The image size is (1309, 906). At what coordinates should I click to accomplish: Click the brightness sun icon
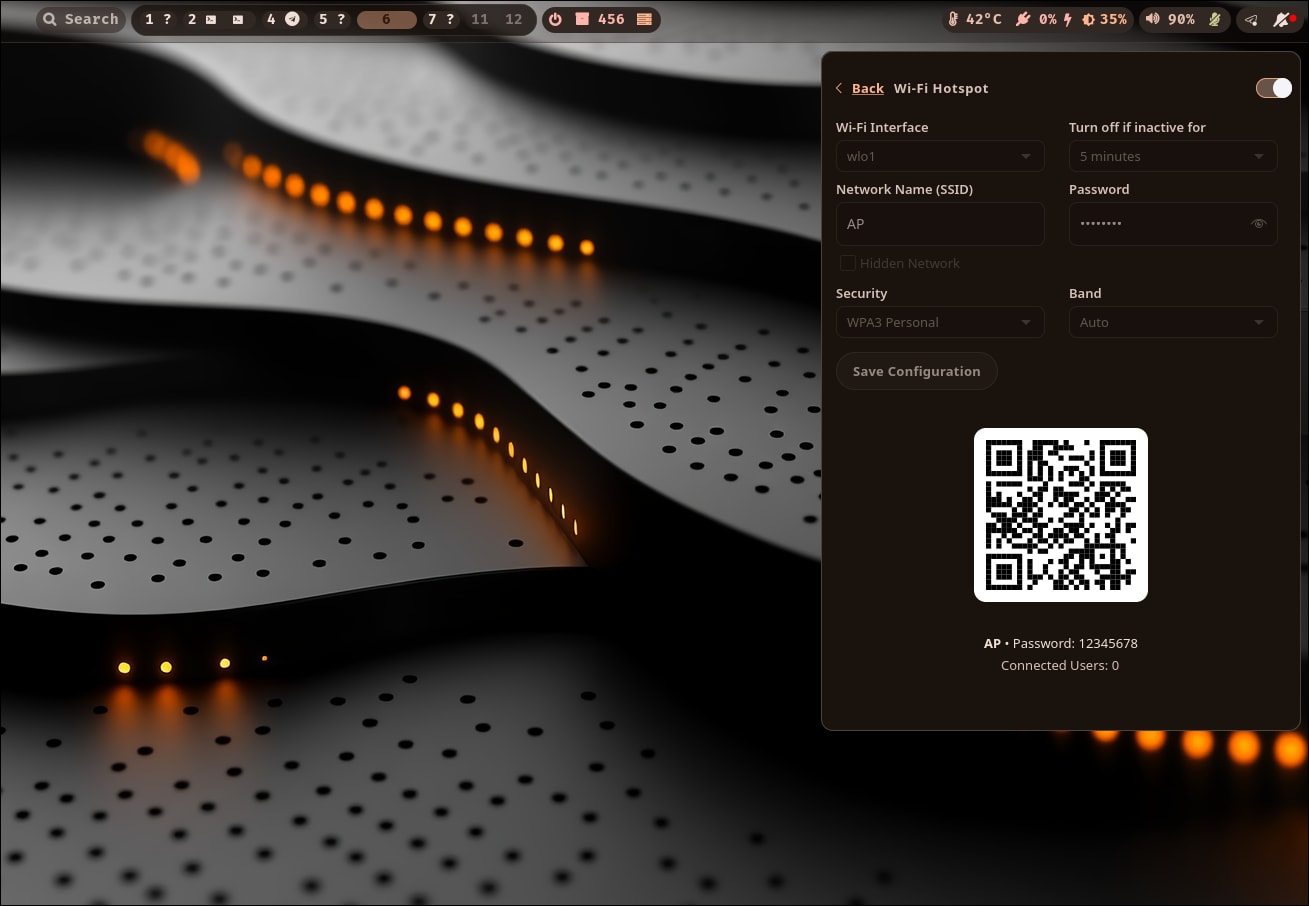(x=1089, y=19)
